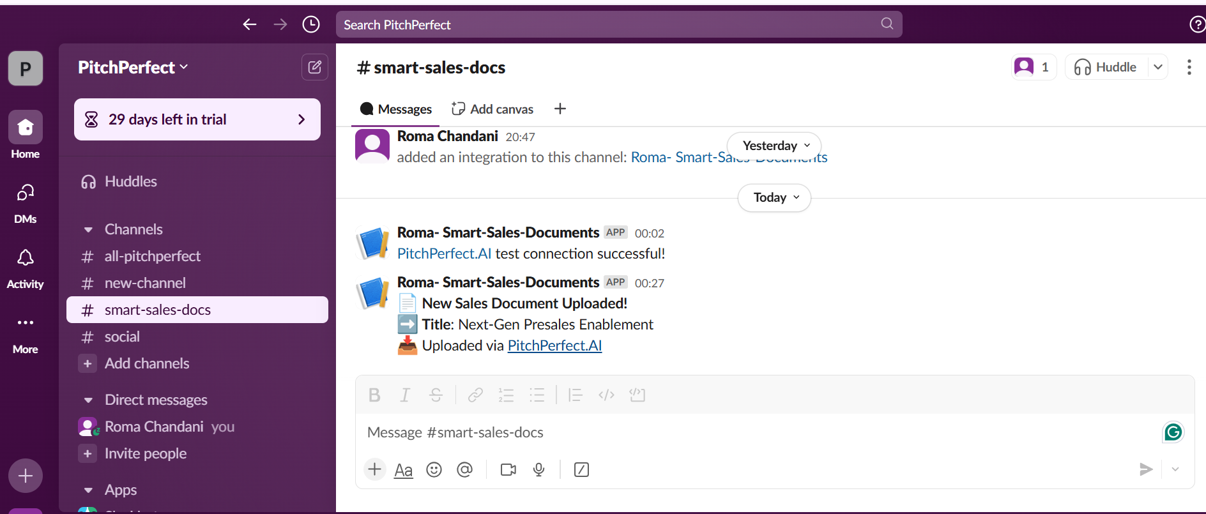Open the Roma- Smart-Sales-Documents integration link
The height and width of the screenshot is (514, 1206).
click(729, 158)
